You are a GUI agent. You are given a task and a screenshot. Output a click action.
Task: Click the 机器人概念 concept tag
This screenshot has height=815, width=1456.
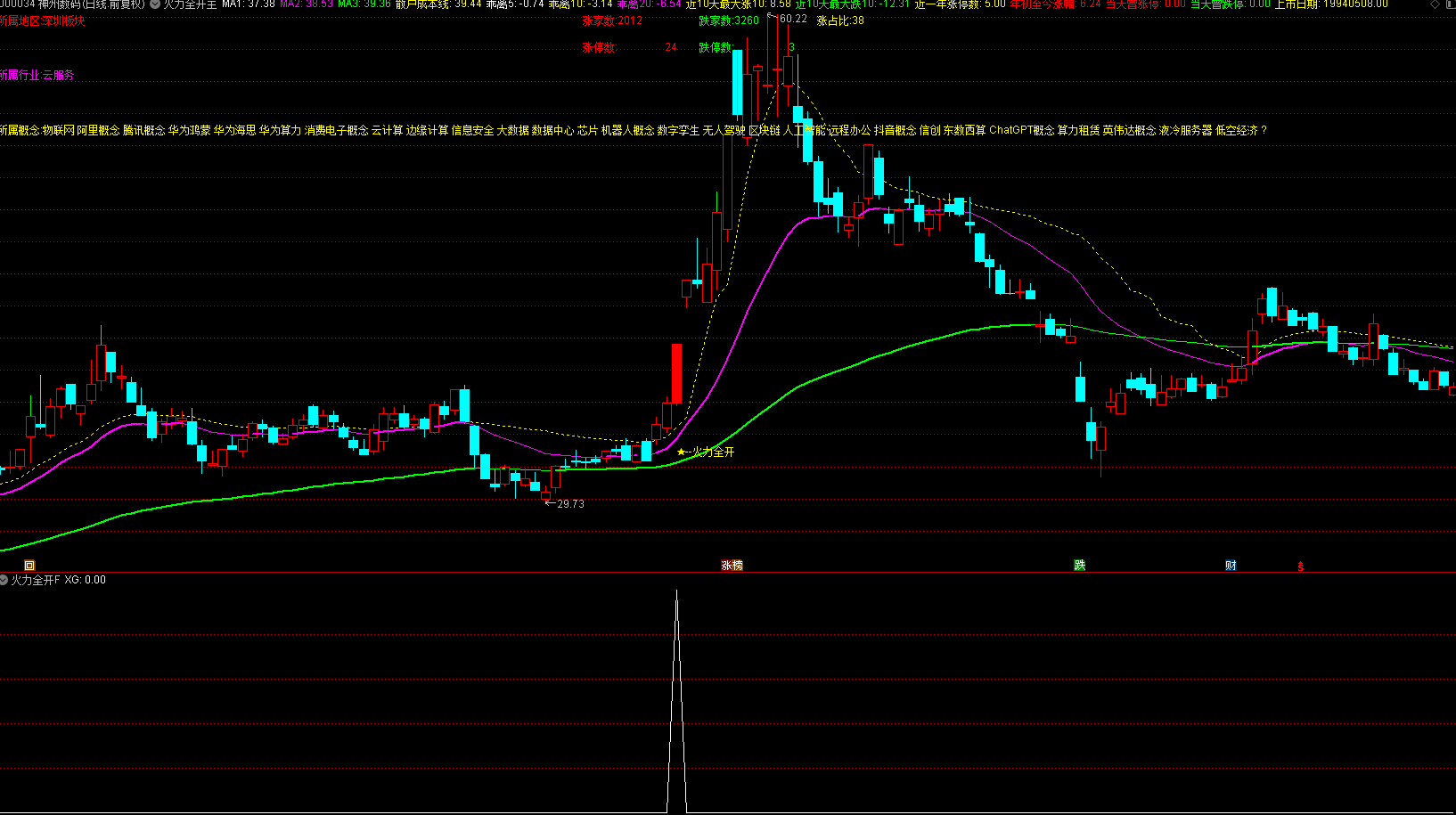[627, 130]
